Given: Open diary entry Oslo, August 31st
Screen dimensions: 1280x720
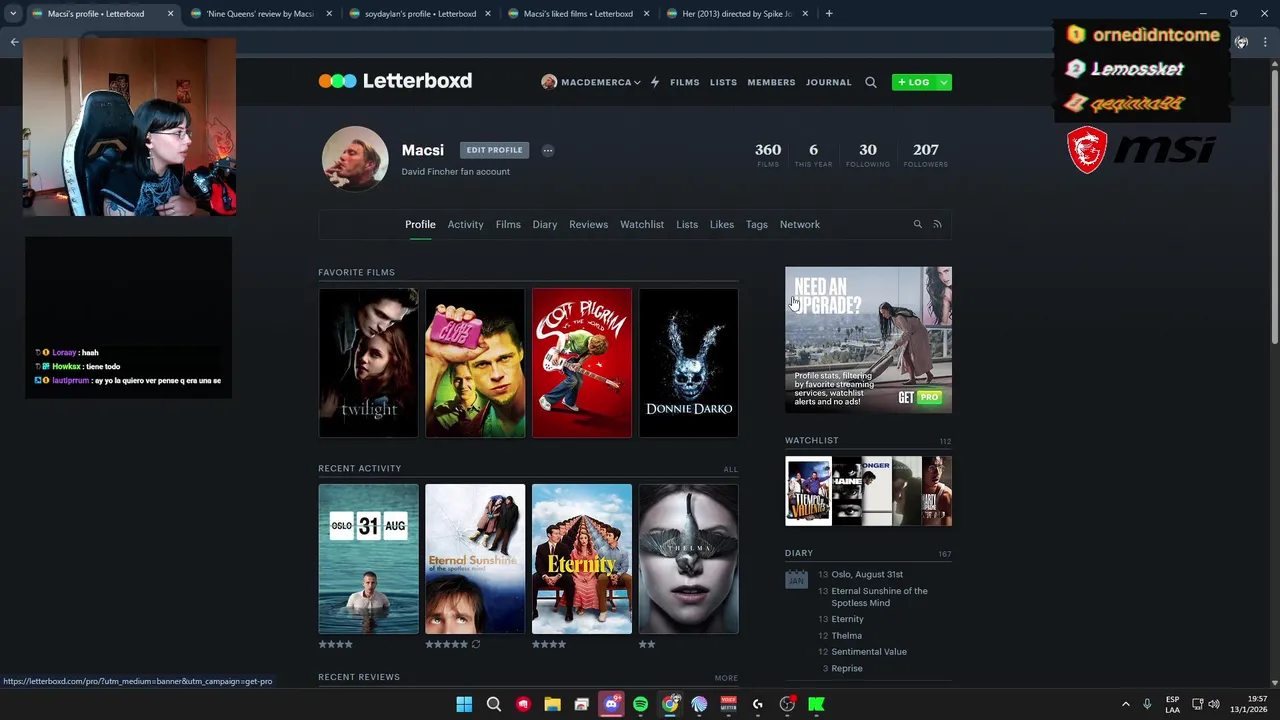Looking at the screenshot, I should pyautogui.click(x=867, y=574).
